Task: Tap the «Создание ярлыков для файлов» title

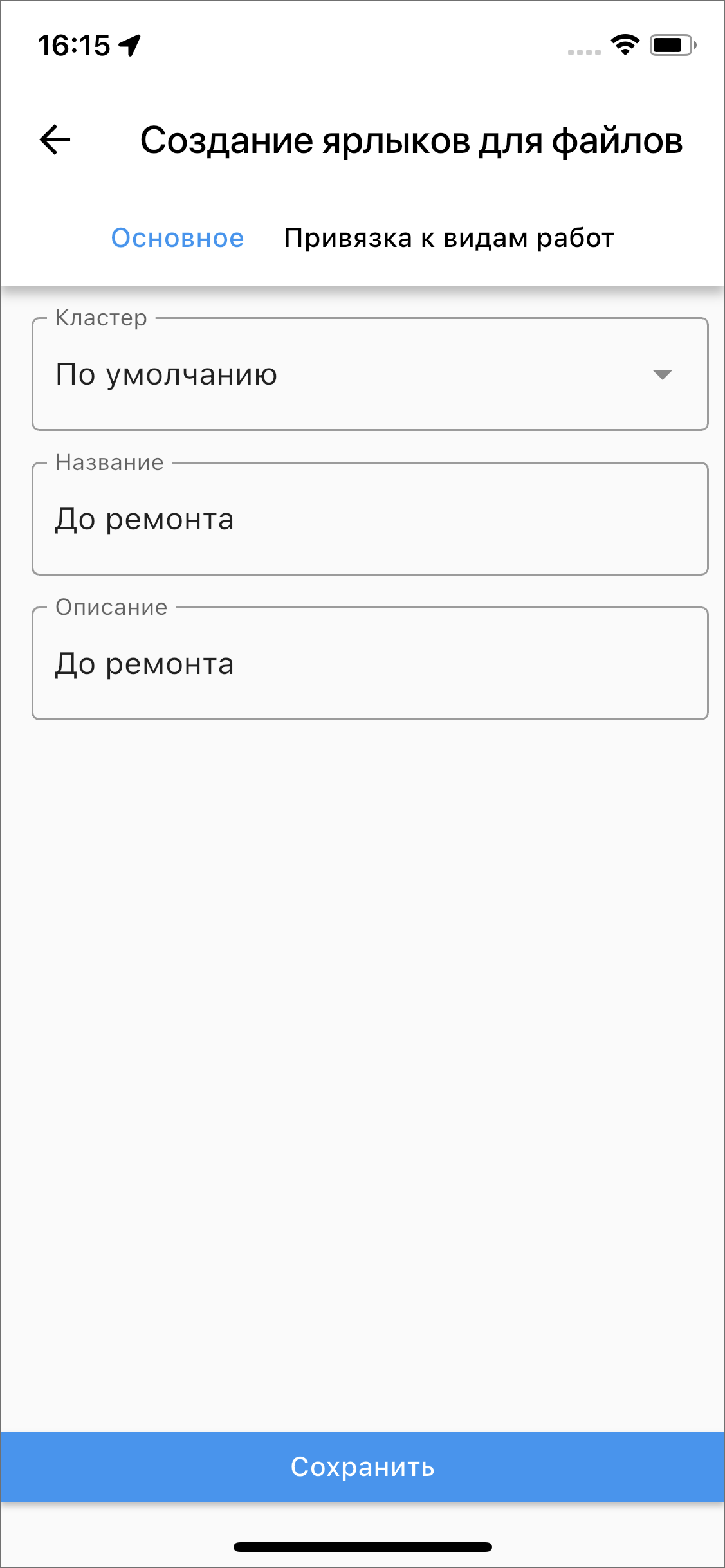Action: (411, 140)
